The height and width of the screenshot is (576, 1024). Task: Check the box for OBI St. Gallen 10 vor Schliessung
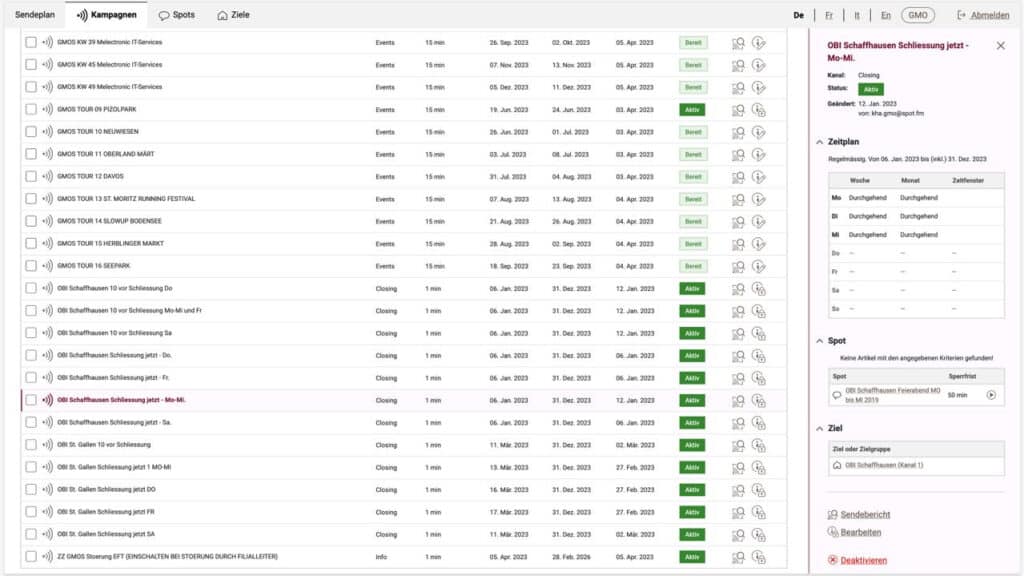pyautogui.click(x=31, y=445)
